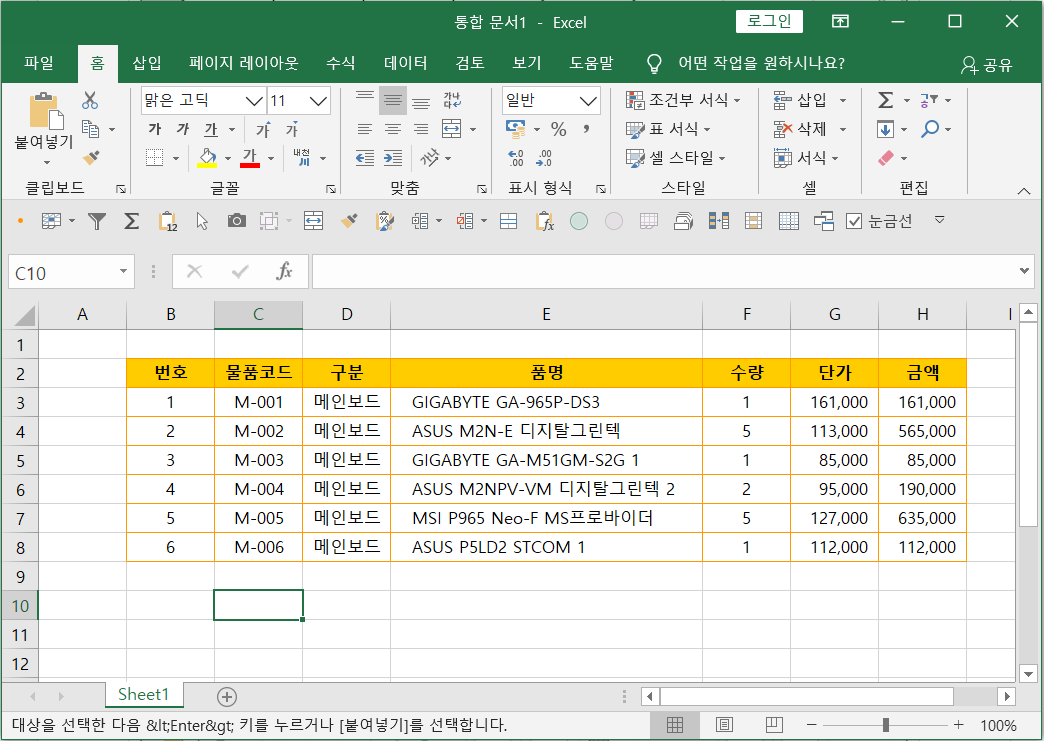Apply comma style

[586, 129]
